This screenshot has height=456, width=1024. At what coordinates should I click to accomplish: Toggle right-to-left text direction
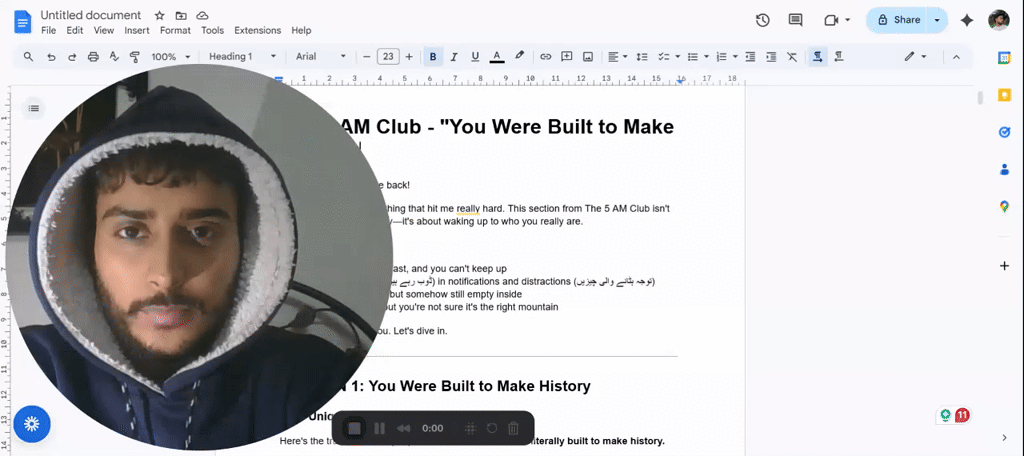tap(839, 57)
